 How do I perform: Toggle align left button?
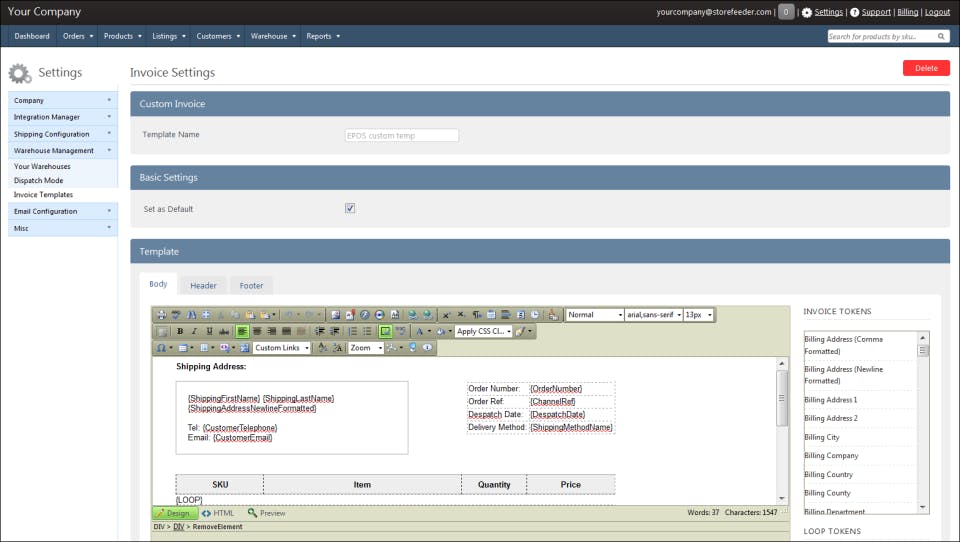242,331
